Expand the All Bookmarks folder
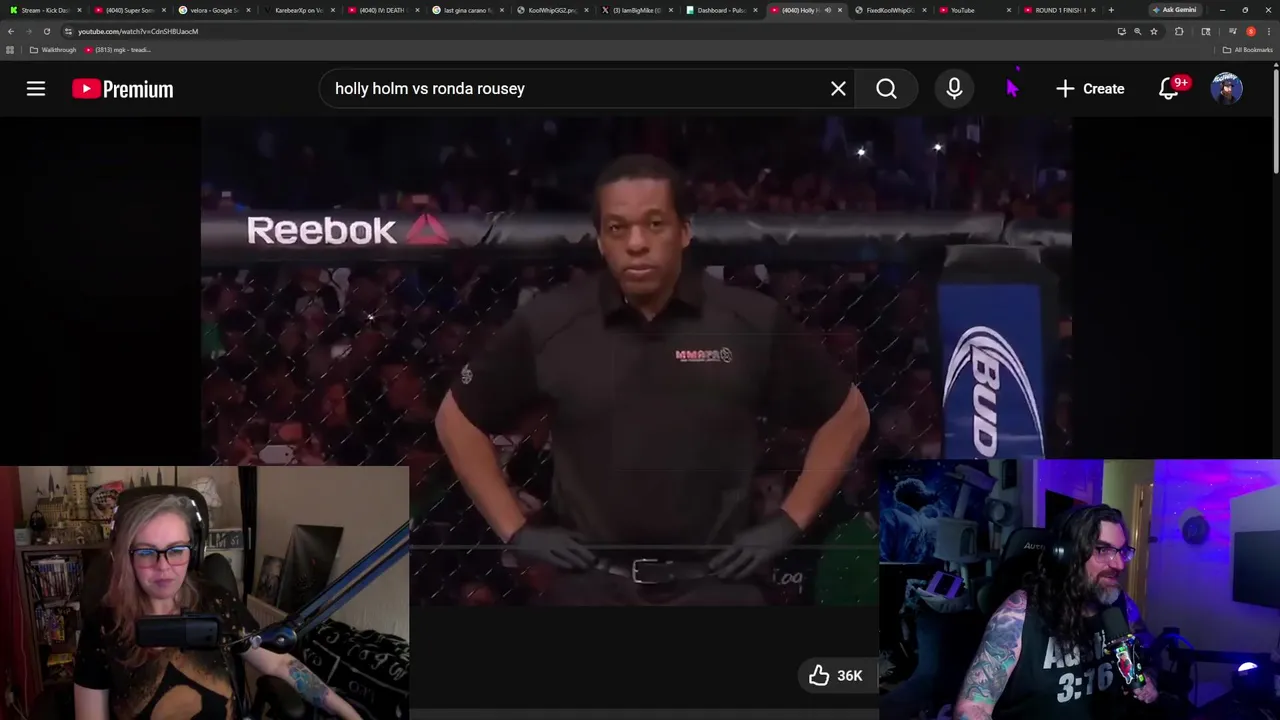1280x720 pixels. tap(1248, 50)
